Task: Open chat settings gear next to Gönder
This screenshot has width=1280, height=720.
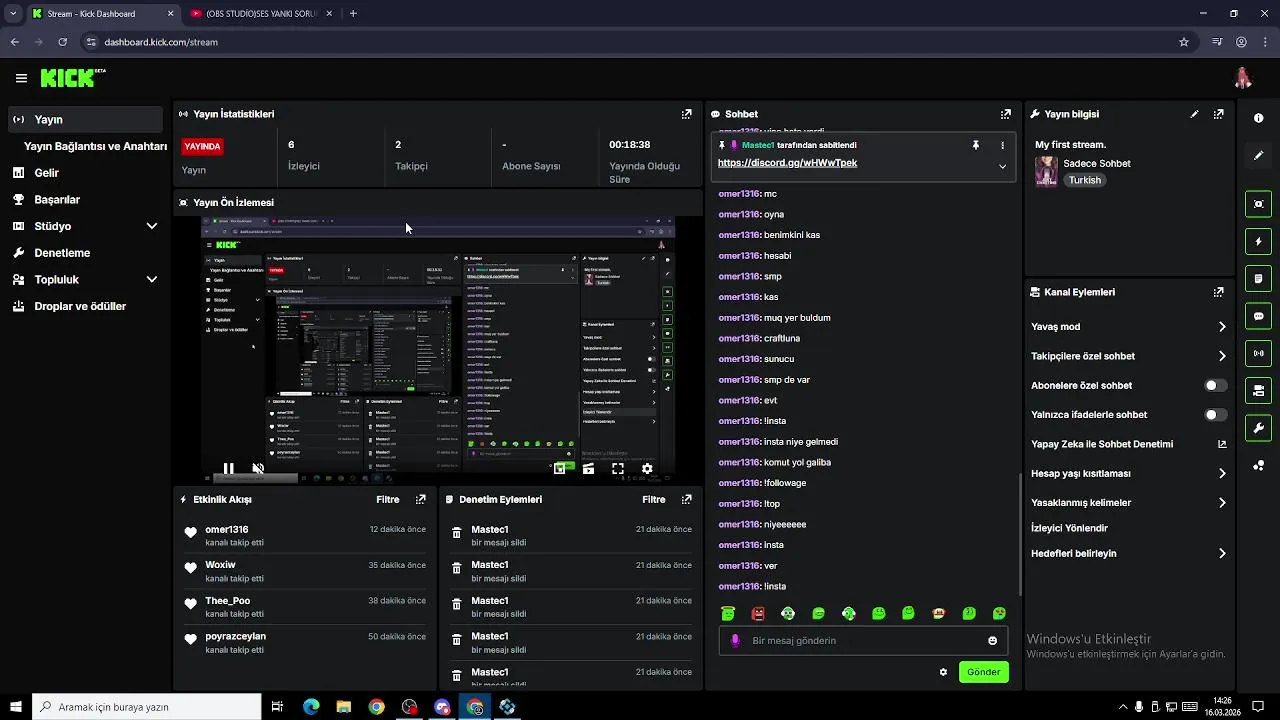Action: coord(943,672)
